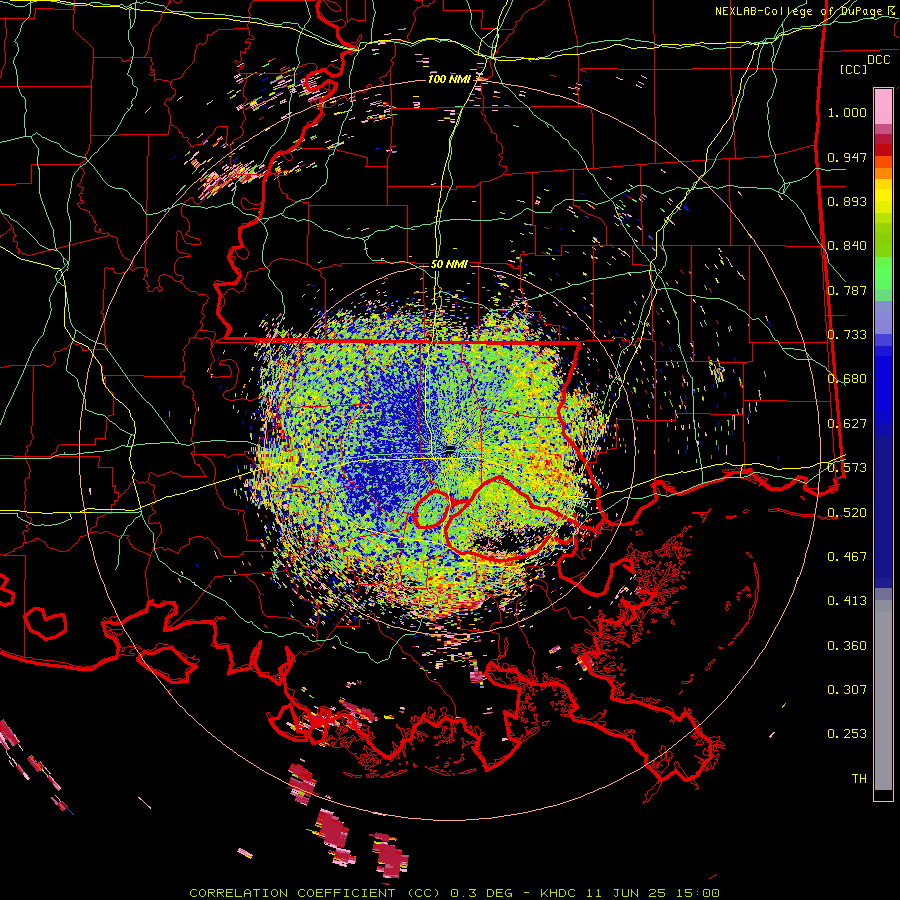Click the 0.360 legend value
Image resolution: width=900 pixels, height=900 pixels.
tap(847, 646)
